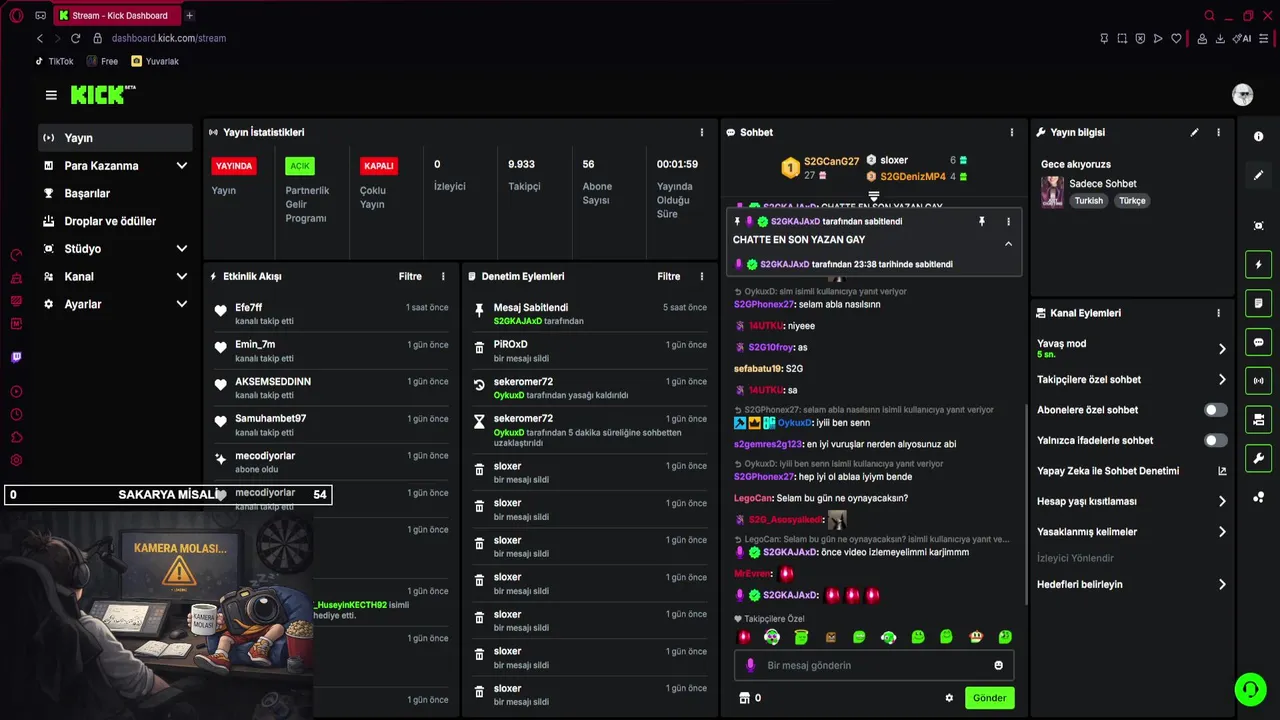Click the green Gönder button
Image resolution: width=1280 pixels, height=720 pixels.
[x=989, y=698]
